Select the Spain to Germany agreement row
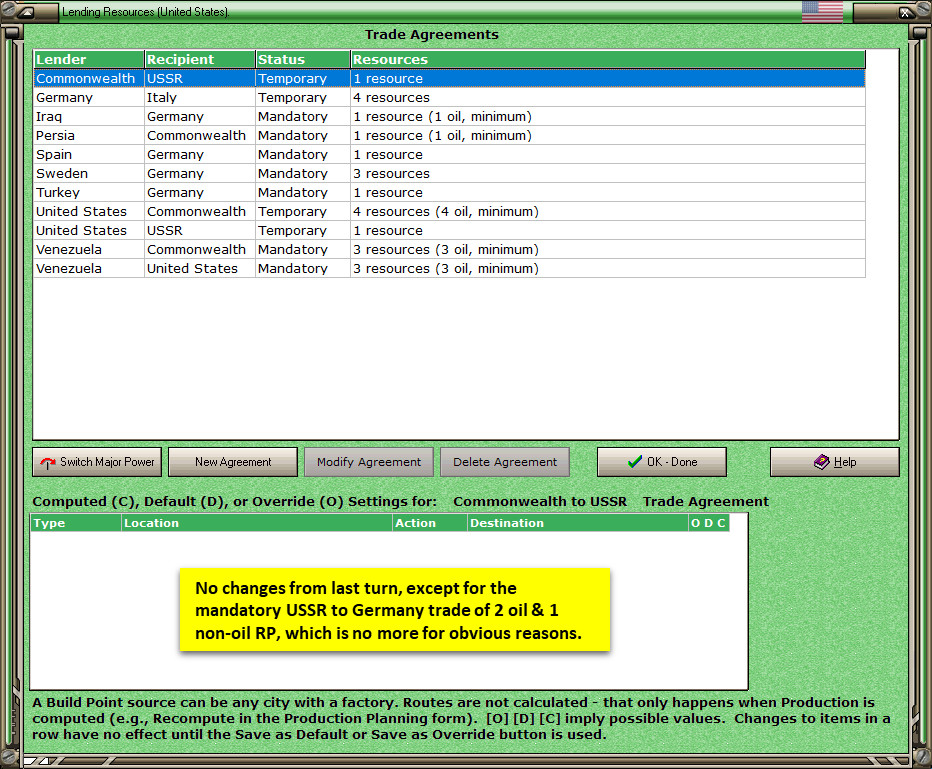932x769 pixels. click(449, 155)
